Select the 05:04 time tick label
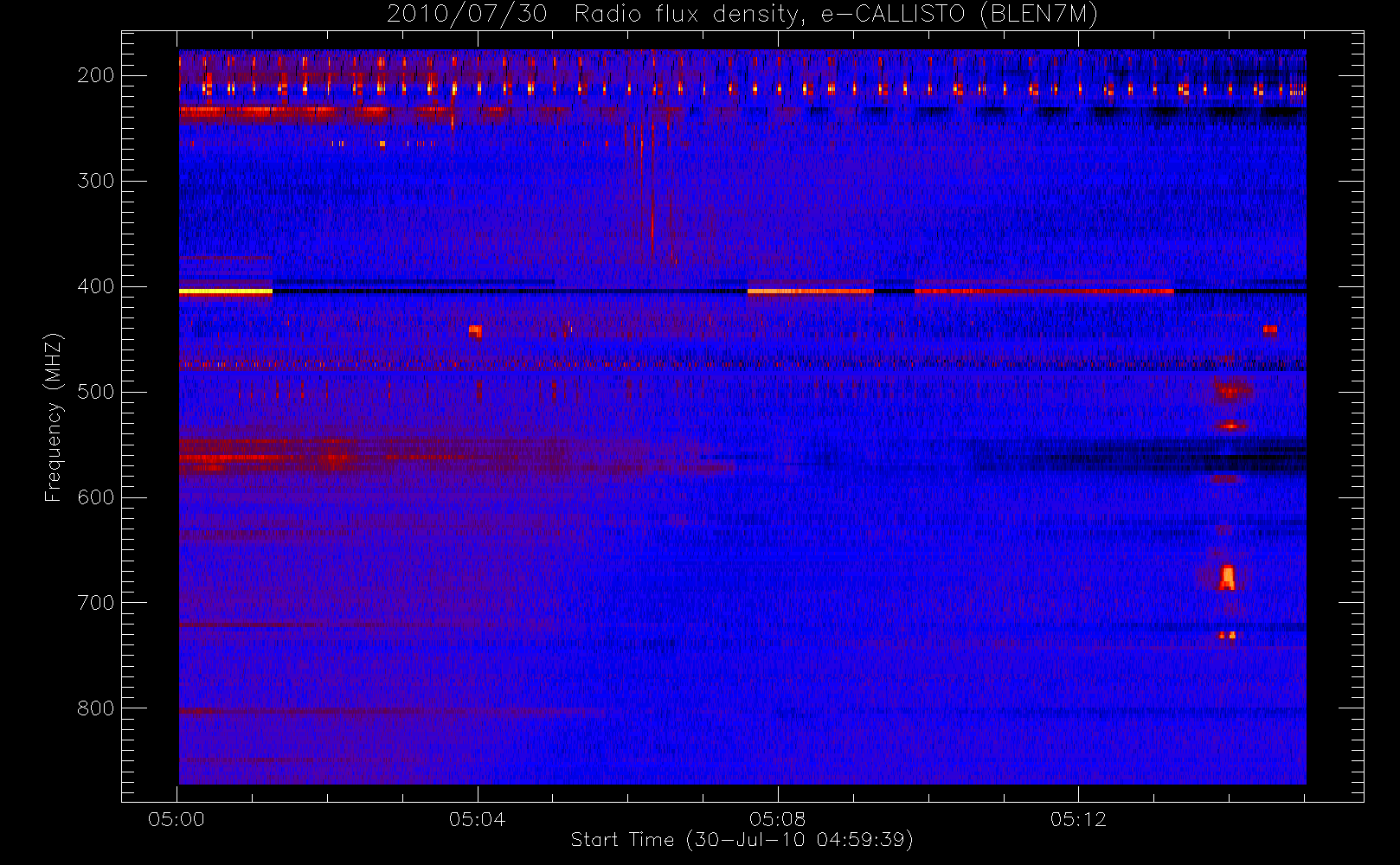1400x865 pixels. pos(477,819)
